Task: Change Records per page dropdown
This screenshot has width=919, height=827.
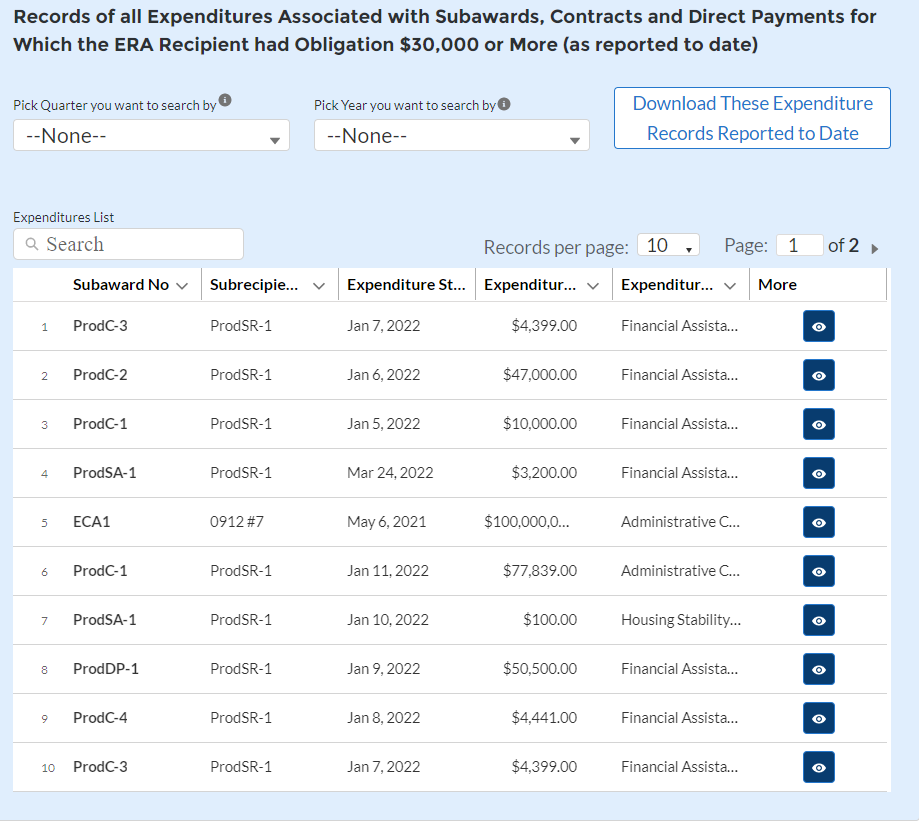Action: point(667,246)
